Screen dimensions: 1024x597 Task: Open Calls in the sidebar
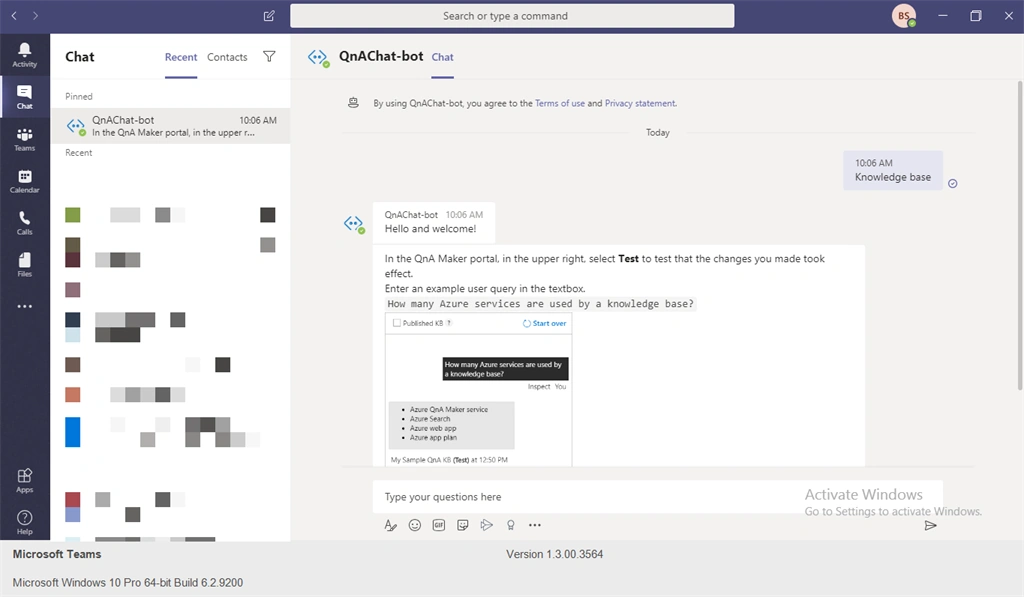click(x=24, y=223)
